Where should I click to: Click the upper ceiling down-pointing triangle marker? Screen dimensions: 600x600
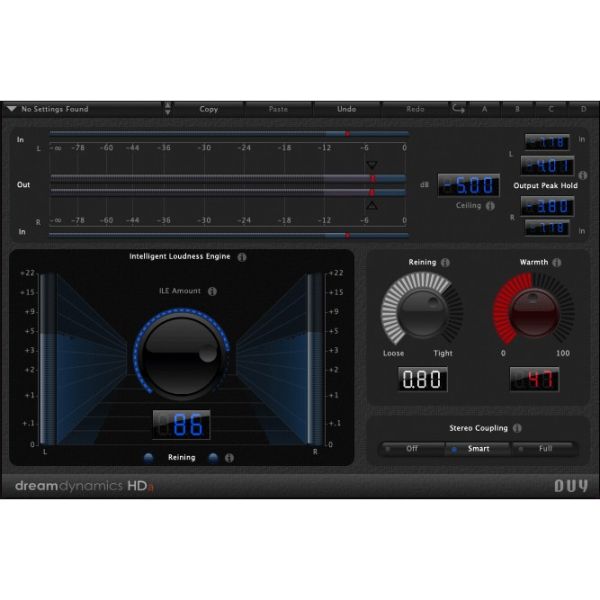pos(372,165)
